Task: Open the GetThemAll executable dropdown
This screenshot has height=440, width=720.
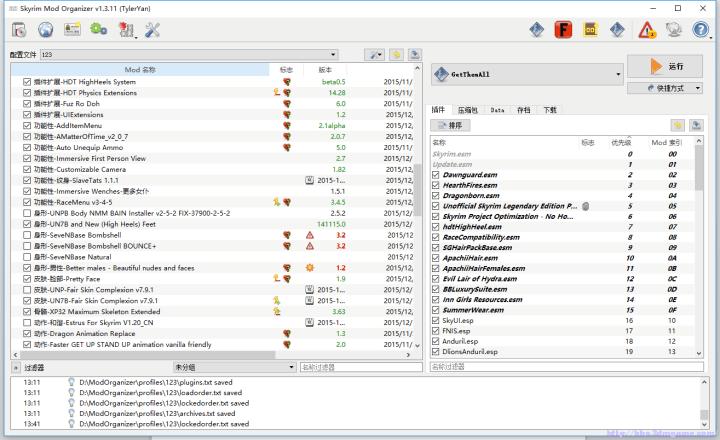Action: point(527,74)
